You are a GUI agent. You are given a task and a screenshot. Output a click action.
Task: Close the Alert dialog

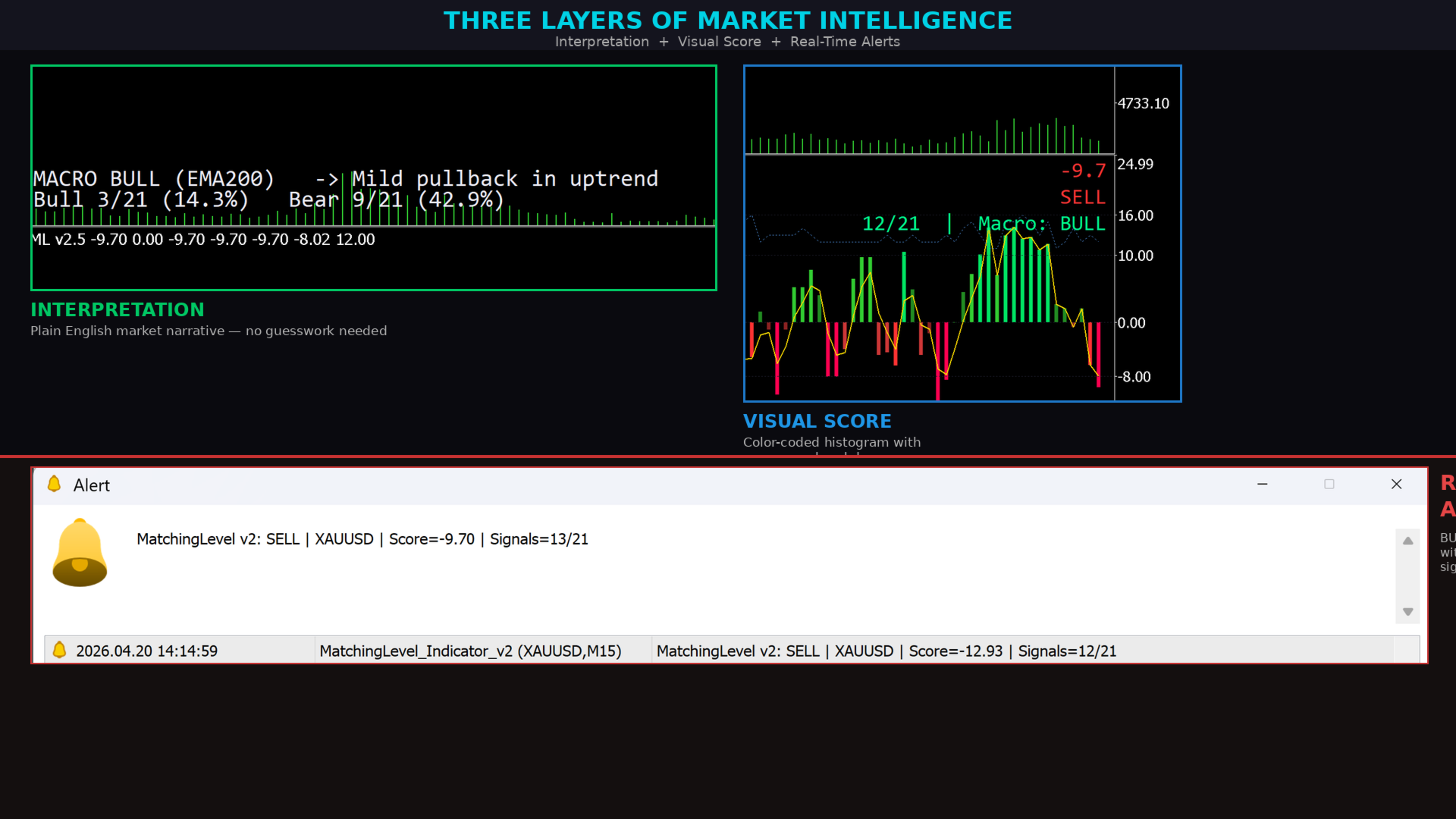(1396, 485)
